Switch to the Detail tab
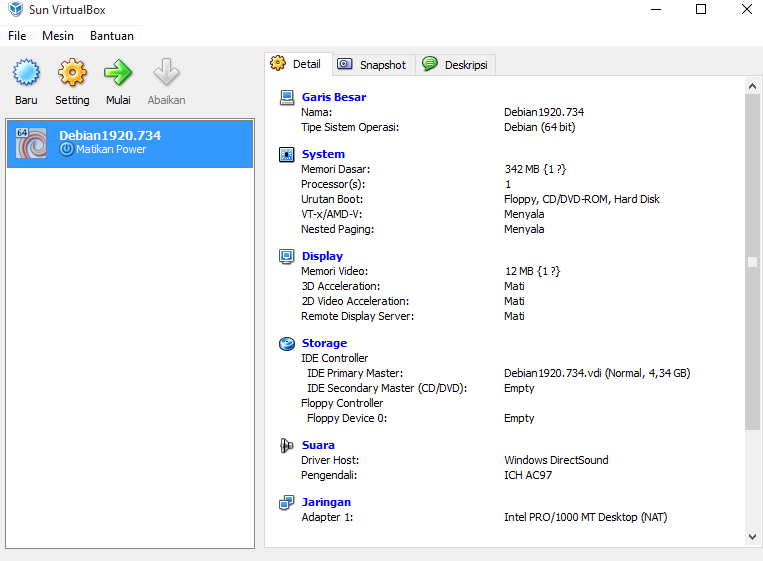 coord(299,64)
